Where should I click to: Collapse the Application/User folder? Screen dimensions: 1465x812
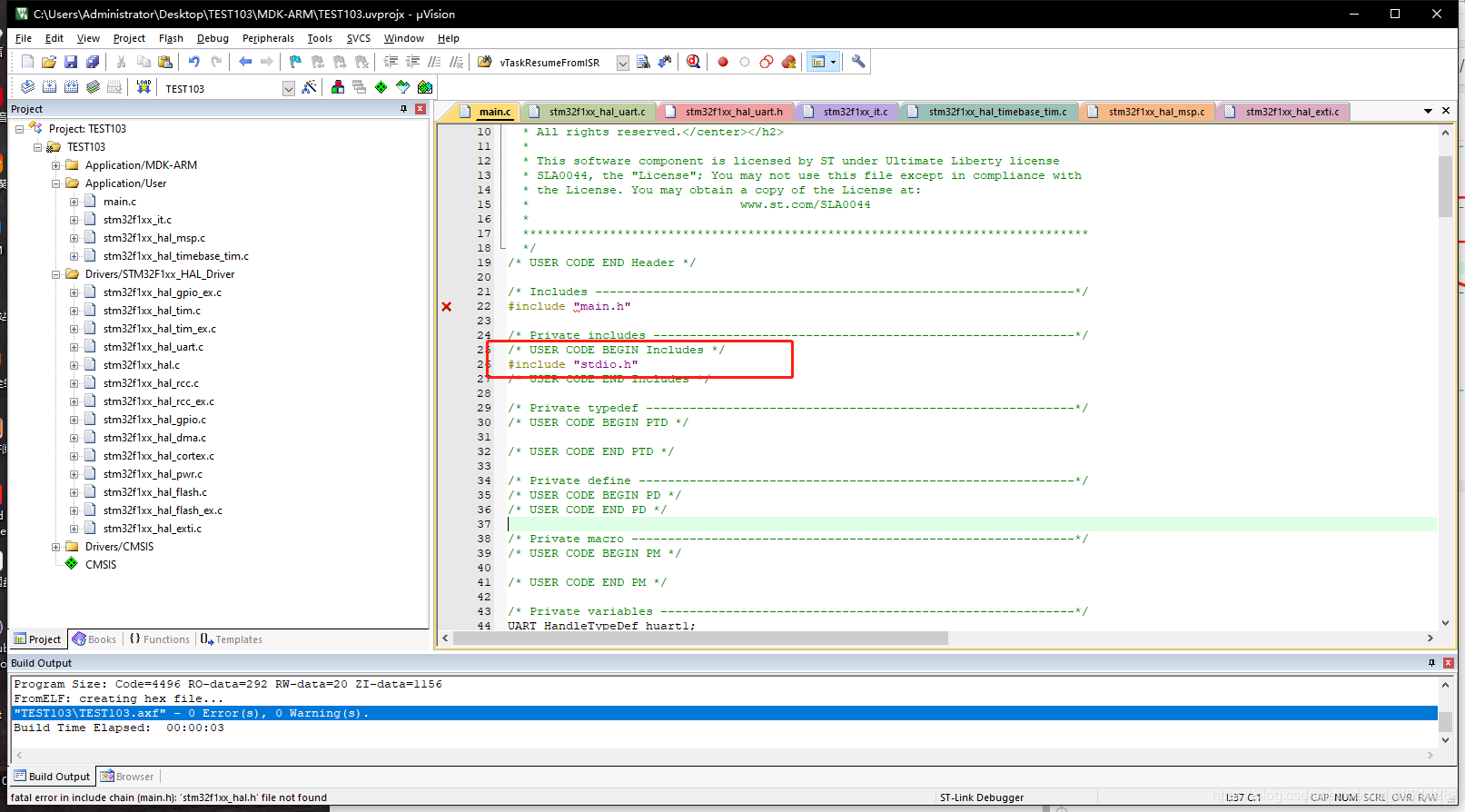point(56,183)
